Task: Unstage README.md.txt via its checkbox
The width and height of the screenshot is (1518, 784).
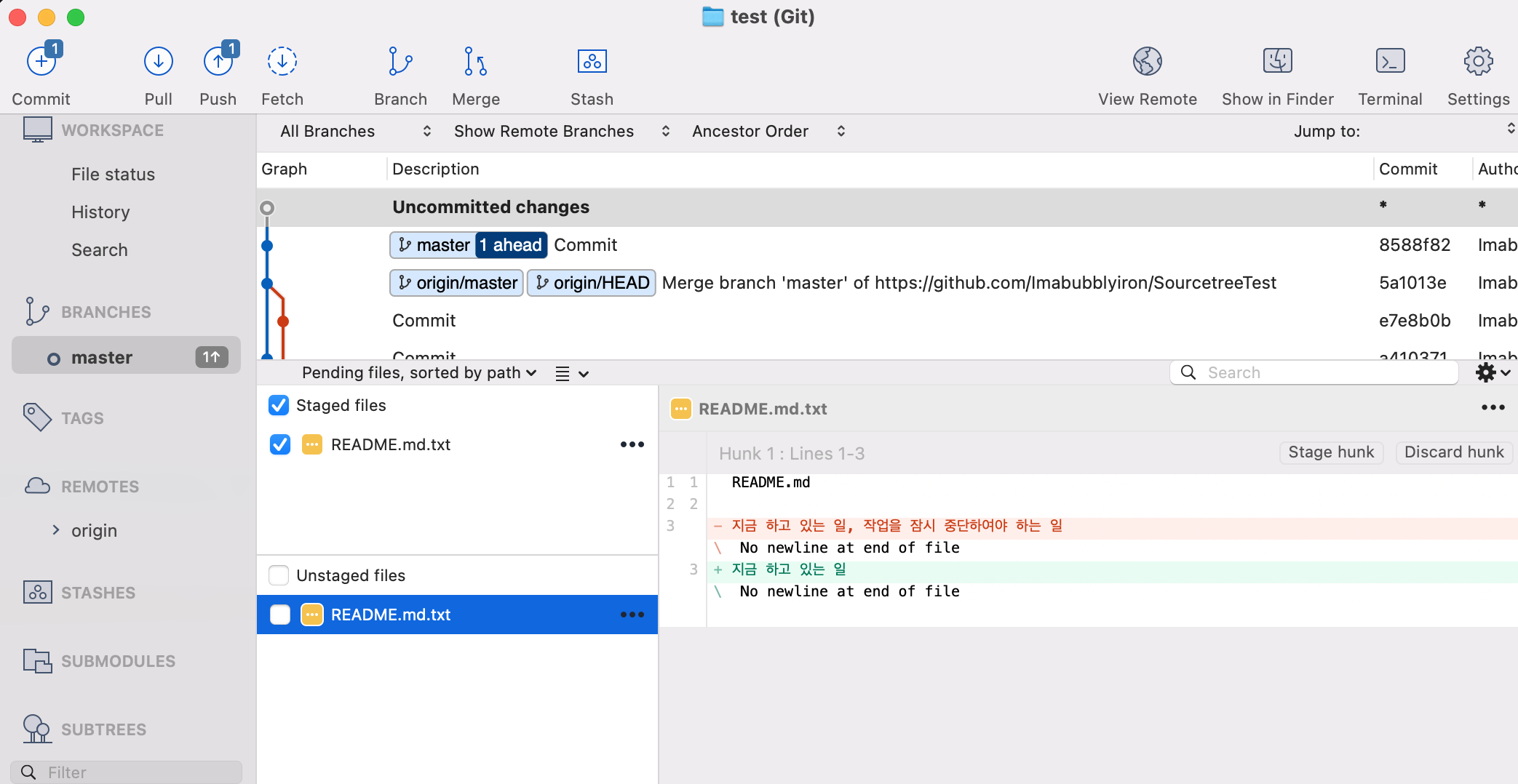Action: coord(280,444)
